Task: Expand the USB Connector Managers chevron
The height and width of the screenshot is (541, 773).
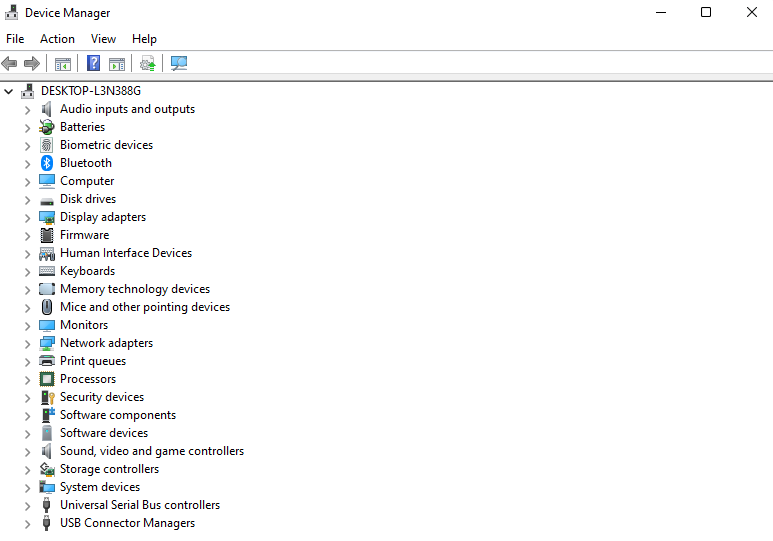Action: 28,524
